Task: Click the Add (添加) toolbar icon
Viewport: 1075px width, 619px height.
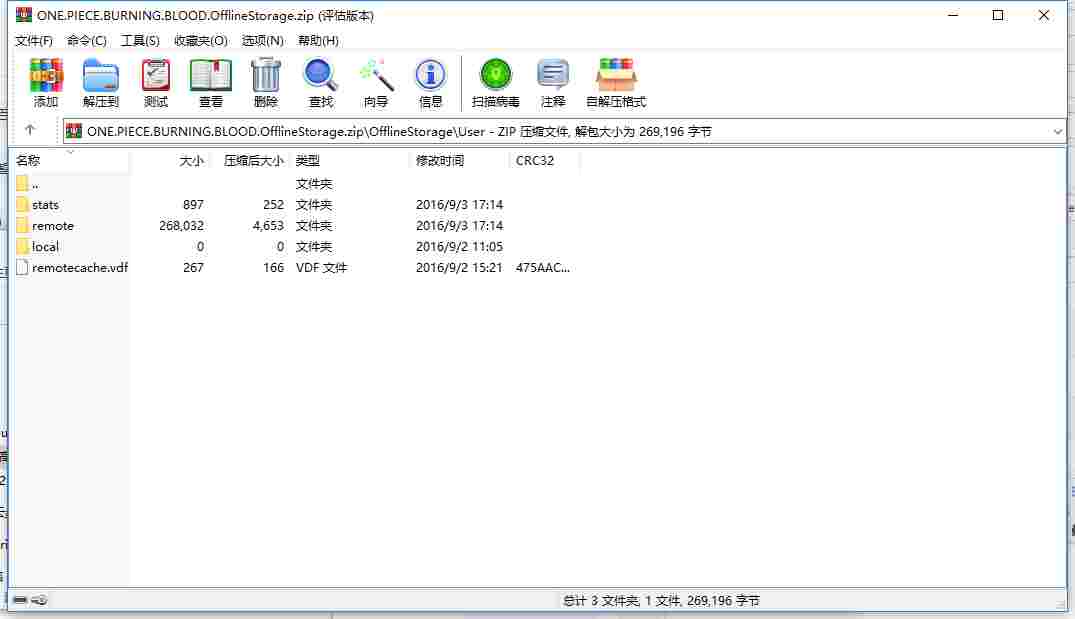Action: coord(46,75)
